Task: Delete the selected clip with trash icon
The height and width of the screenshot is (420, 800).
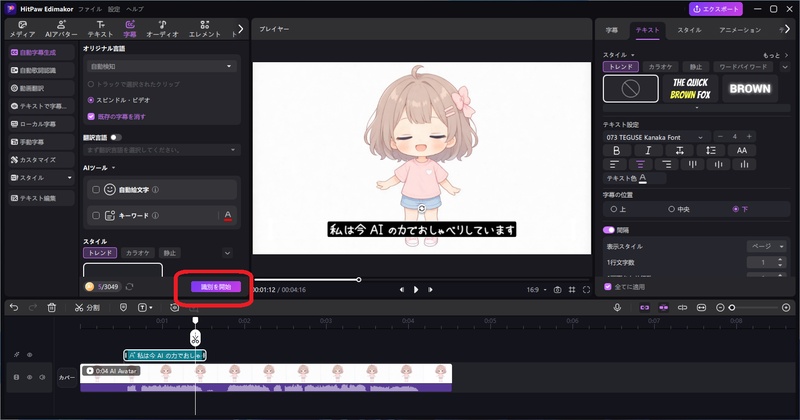Action: tap(52, 308)
